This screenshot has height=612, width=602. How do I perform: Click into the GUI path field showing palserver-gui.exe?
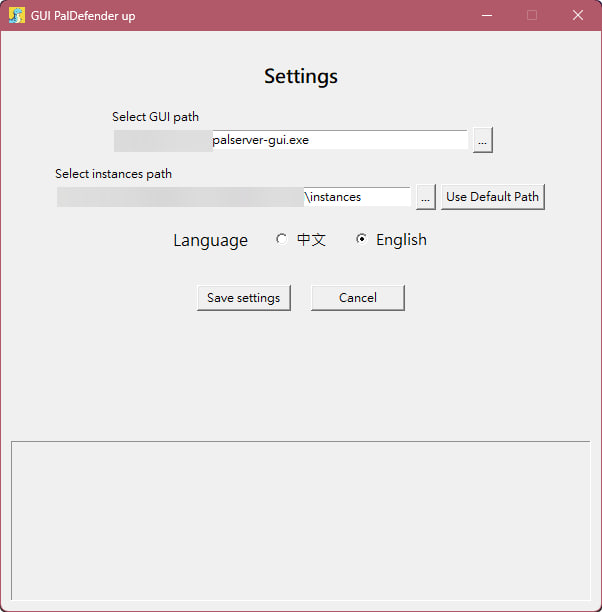pos(291,140)
